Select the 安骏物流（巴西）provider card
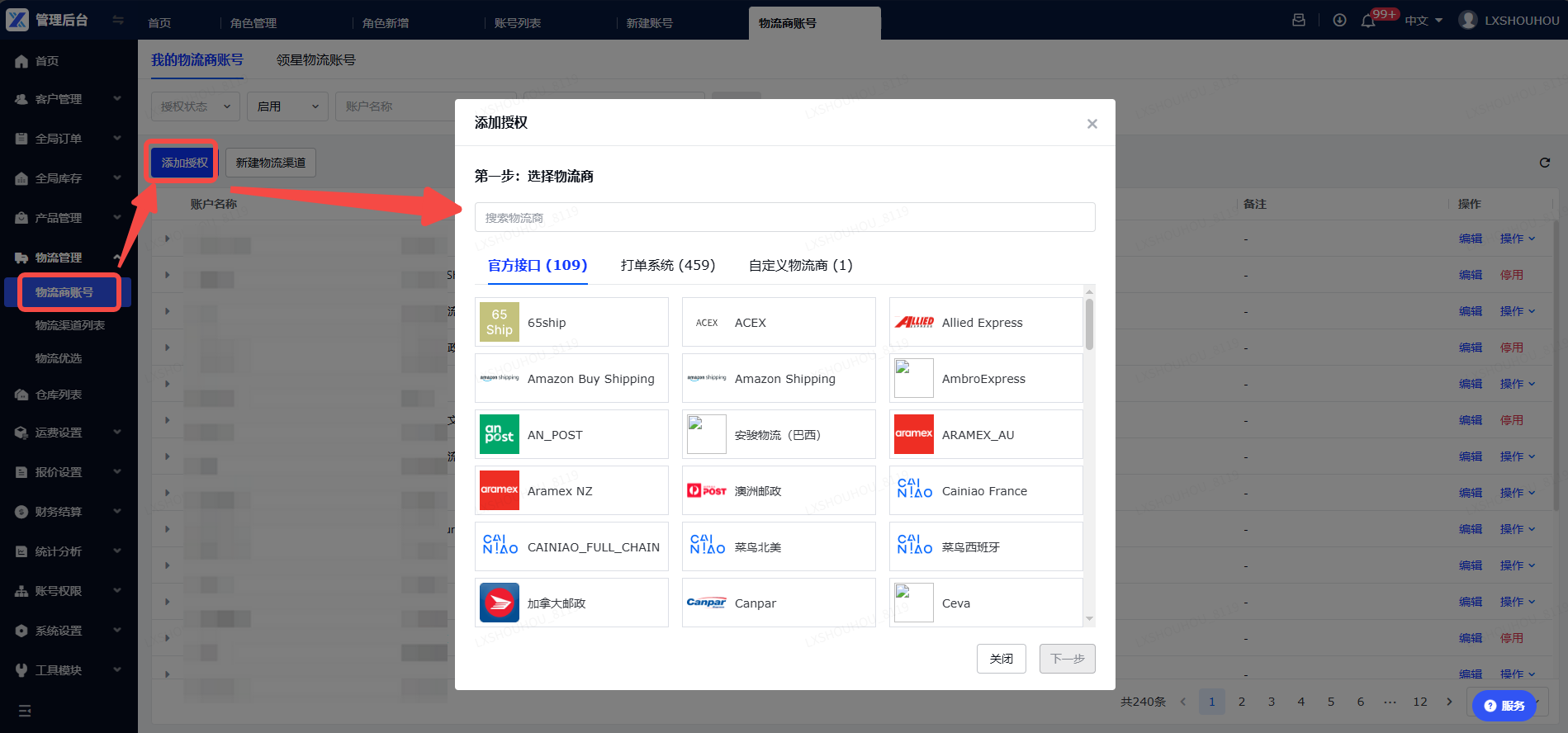The image size is (1568, 733). tap(779, 434)
